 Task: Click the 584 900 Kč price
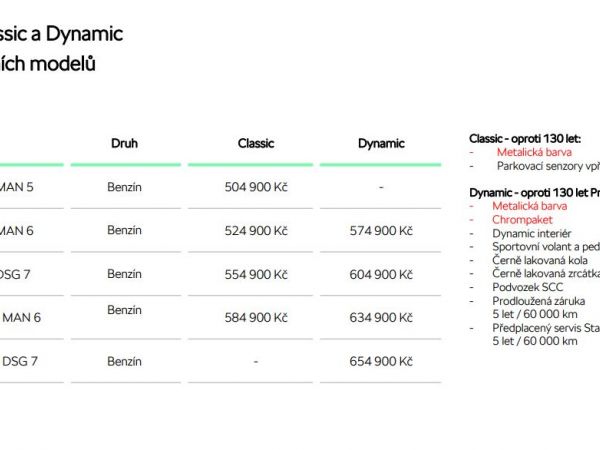256,318
